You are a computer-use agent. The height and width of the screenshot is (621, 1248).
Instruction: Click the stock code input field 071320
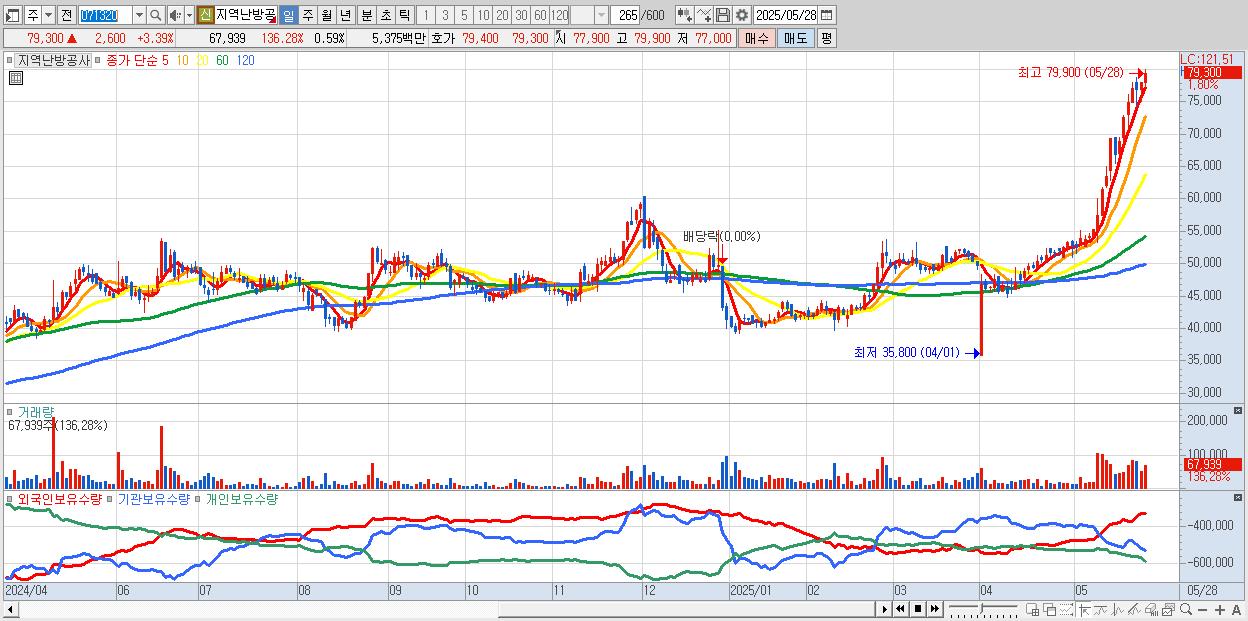coord(104,15)
